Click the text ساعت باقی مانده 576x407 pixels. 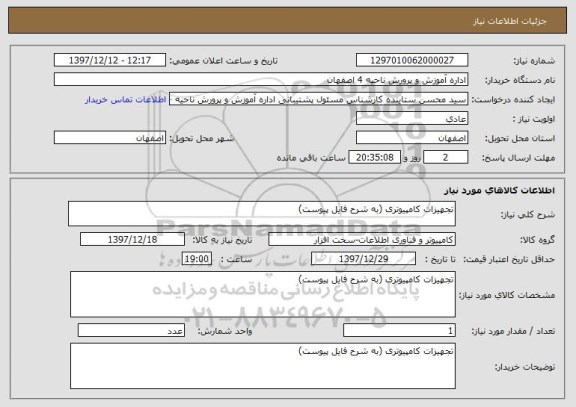tap(311, 158)
